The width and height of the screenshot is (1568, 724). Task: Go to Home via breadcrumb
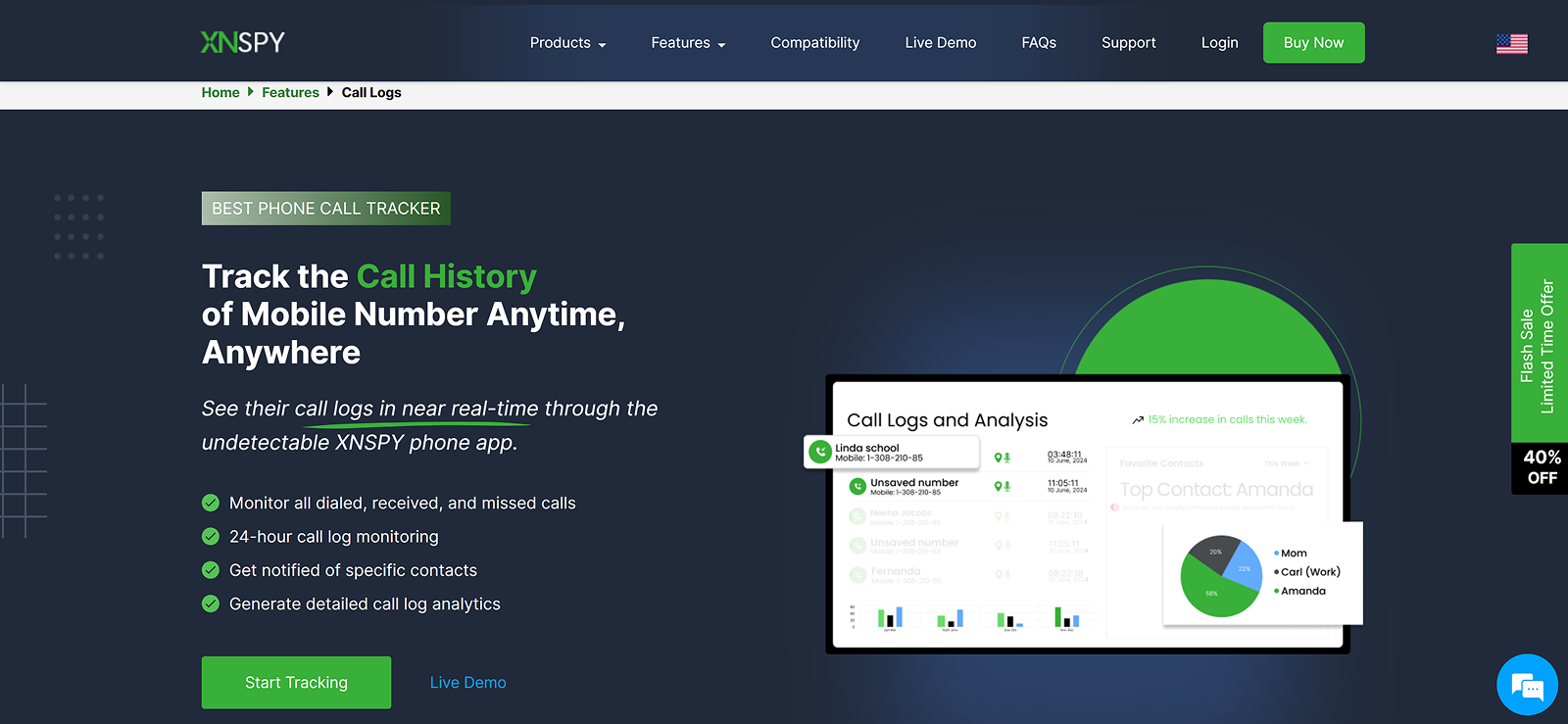click(220, 92)
